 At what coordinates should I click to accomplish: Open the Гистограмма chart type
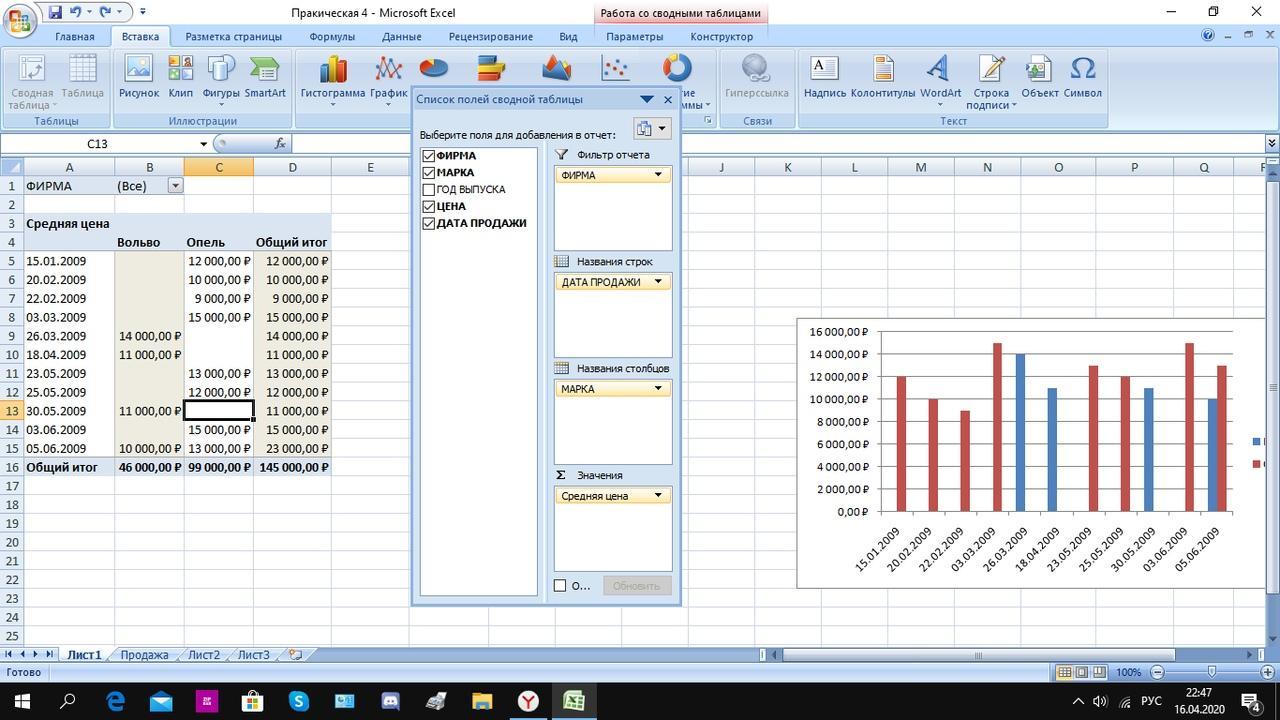pos(332,77)
